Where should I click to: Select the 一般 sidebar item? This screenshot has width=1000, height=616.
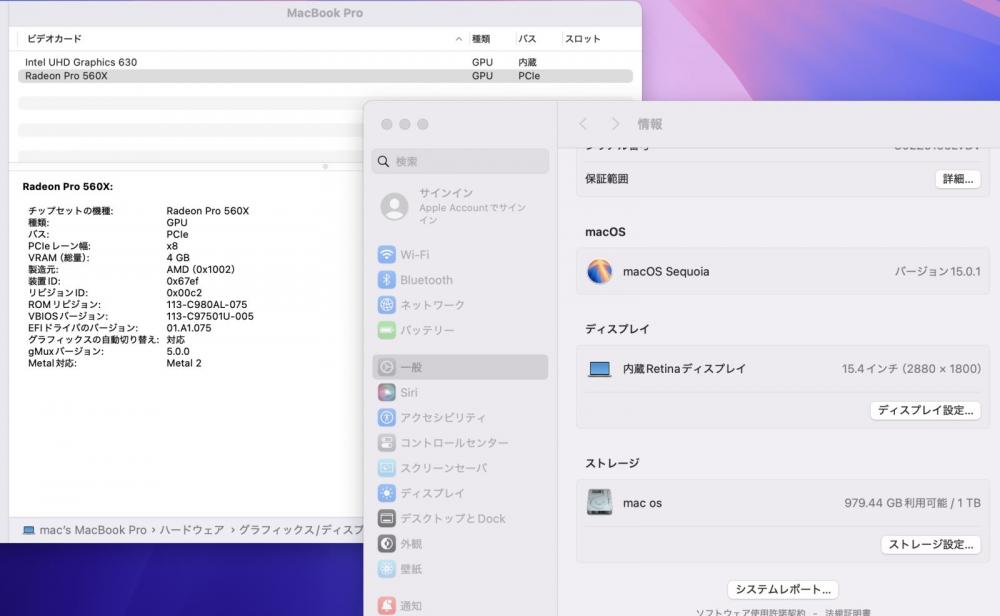410,367
